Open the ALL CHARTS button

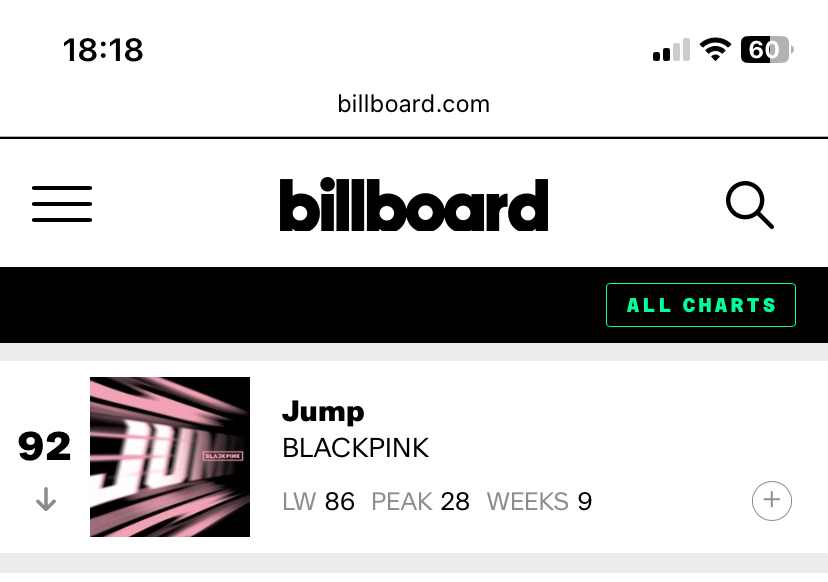point(701,305)
